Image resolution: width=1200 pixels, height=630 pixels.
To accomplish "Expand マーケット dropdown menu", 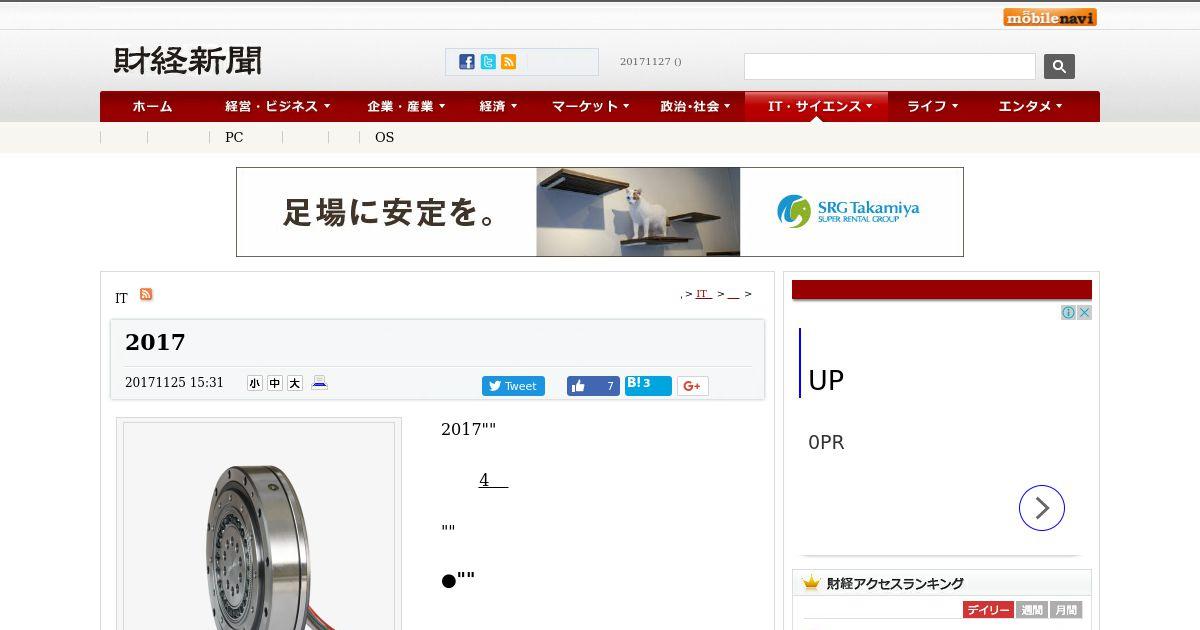I will [x=590, y=106].
